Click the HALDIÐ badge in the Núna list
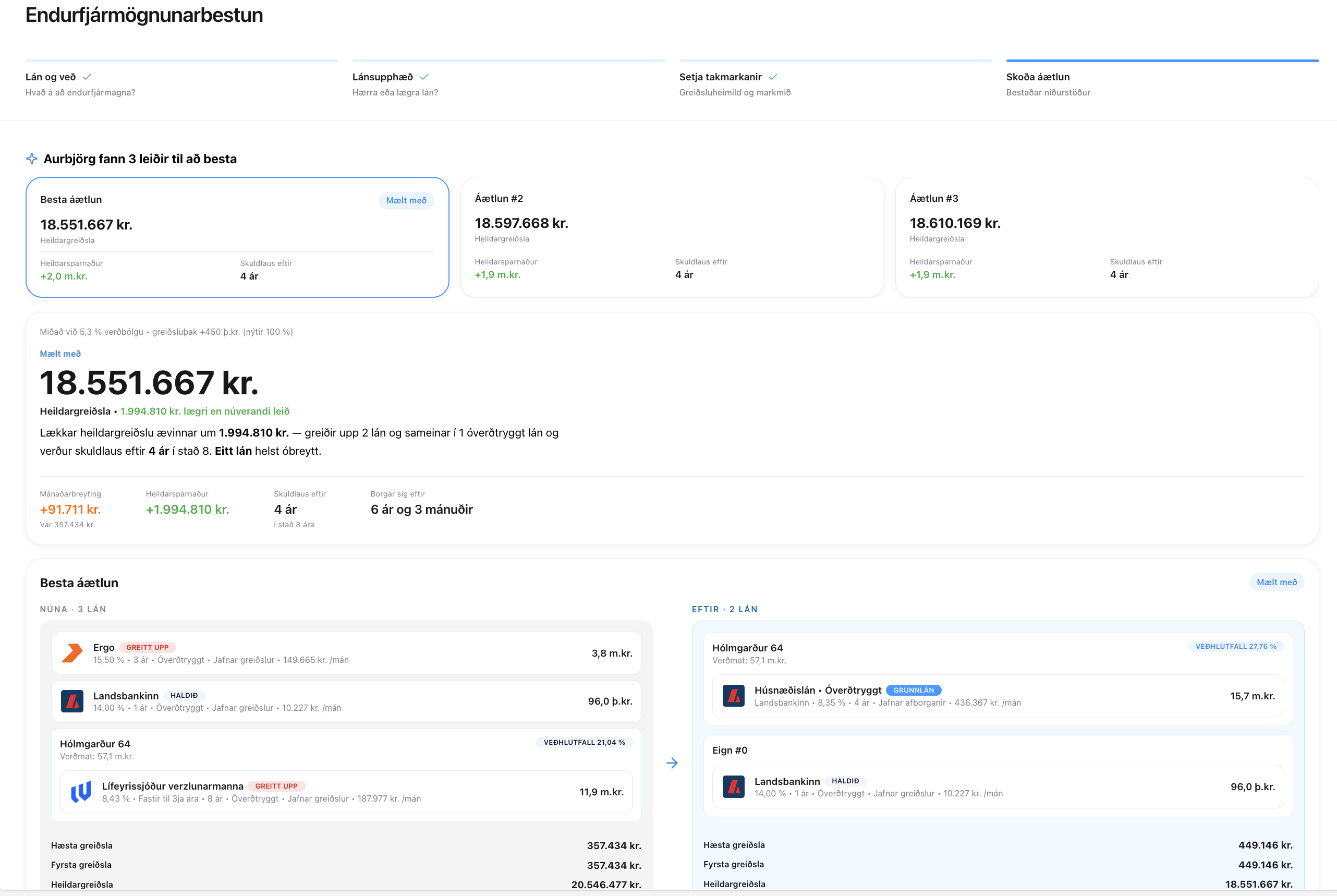Viewport: 1337px width, 896px height. tap(184, 695)
